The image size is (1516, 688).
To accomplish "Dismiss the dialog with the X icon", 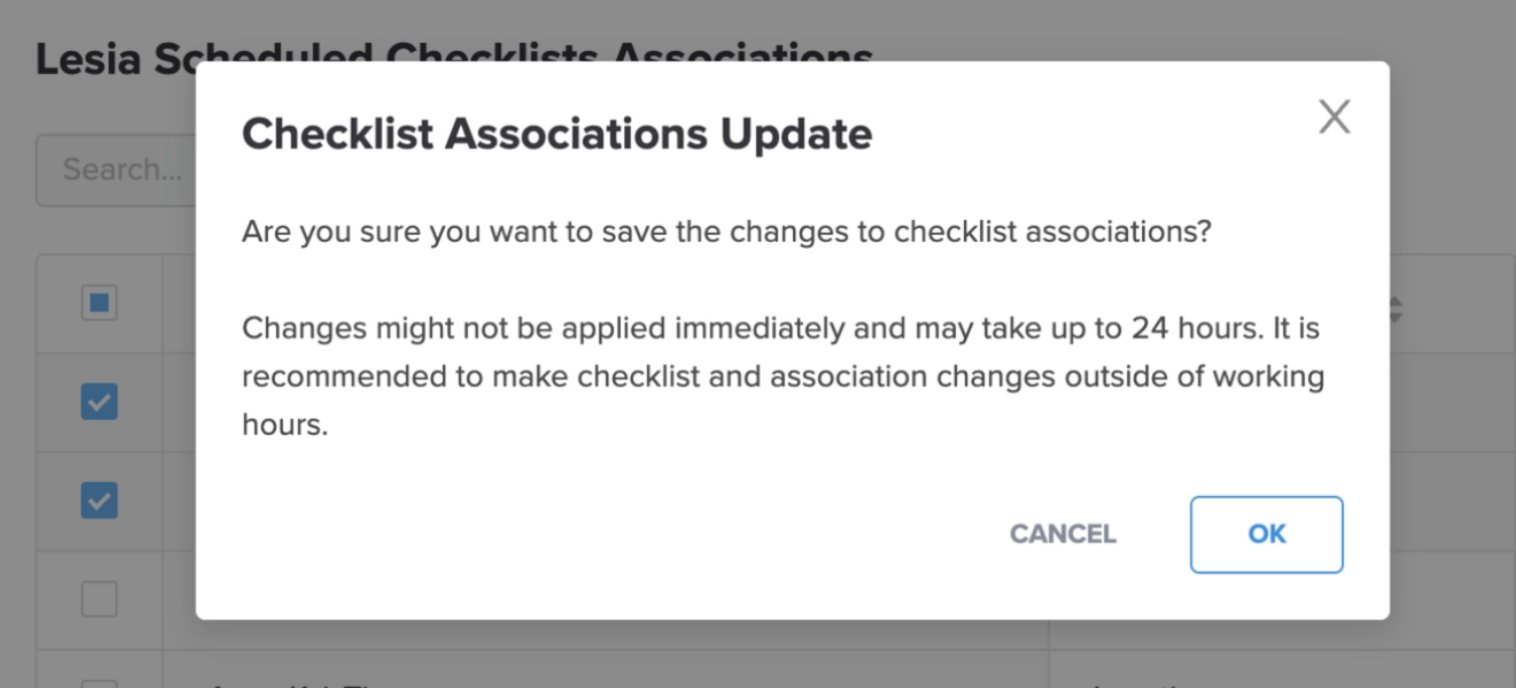I will click(x=1334, y=116).
